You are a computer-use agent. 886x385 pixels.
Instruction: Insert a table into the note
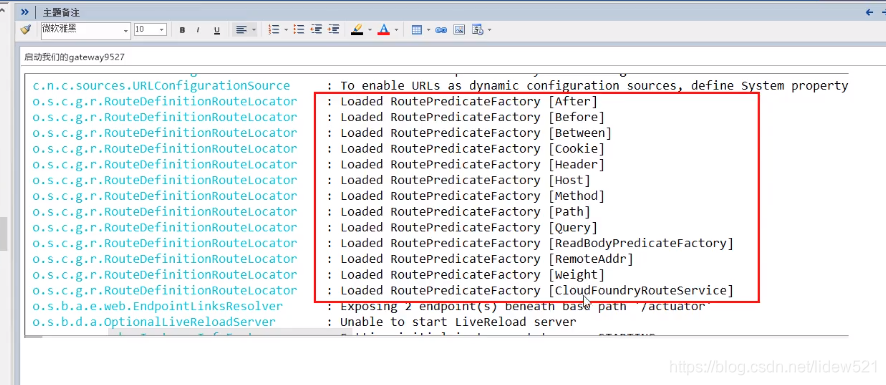pyautogui.click(x=417, y=30)
